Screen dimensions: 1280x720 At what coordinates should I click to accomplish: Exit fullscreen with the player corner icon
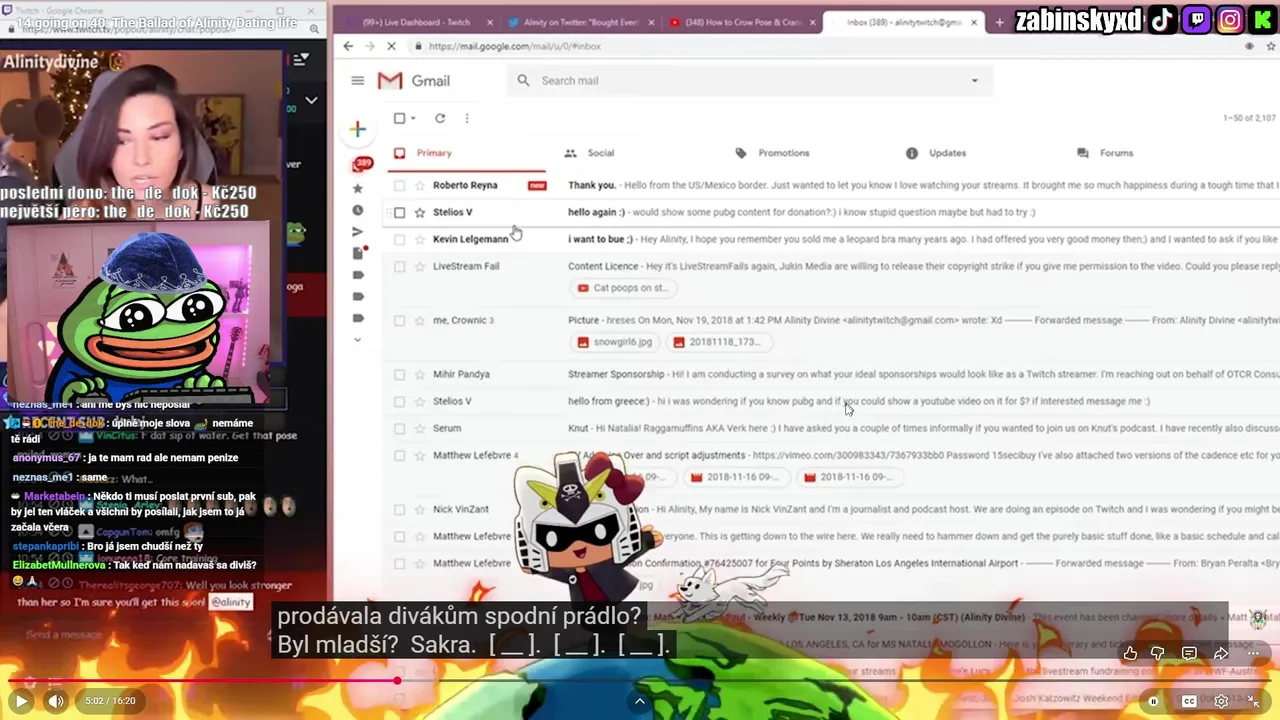click(x=1255, y=701)
